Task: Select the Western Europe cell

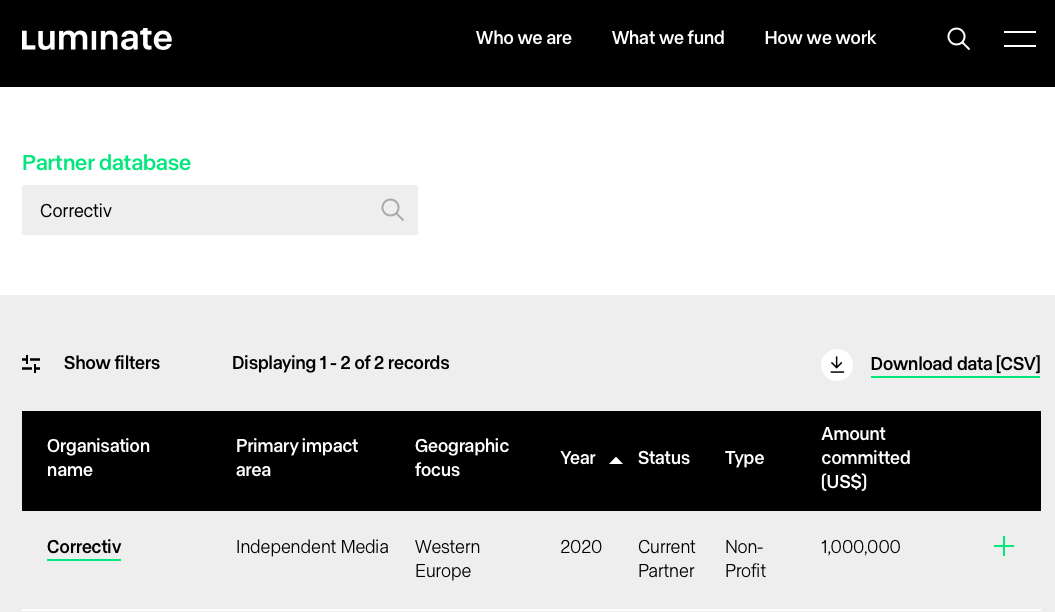Action: [447, 559]
